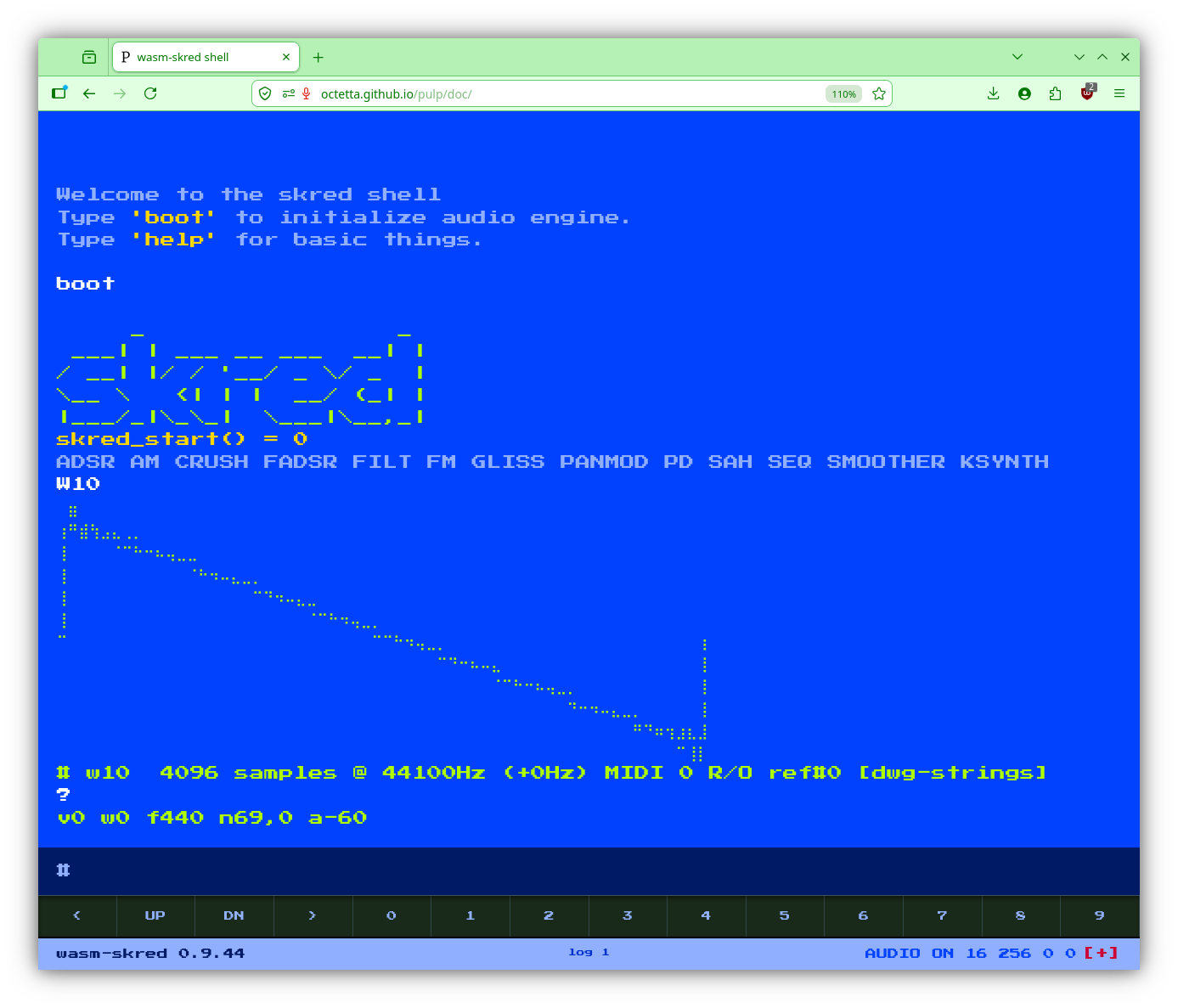
Task: Expand the list all tabs dropdown
Action: click(x=1017, y=57)
